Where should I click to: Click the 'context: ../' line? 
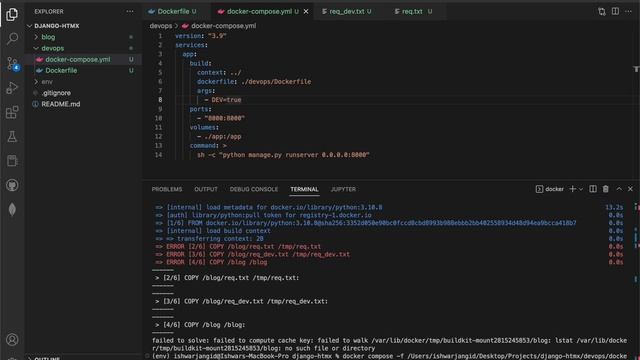[x=219, y=73]
